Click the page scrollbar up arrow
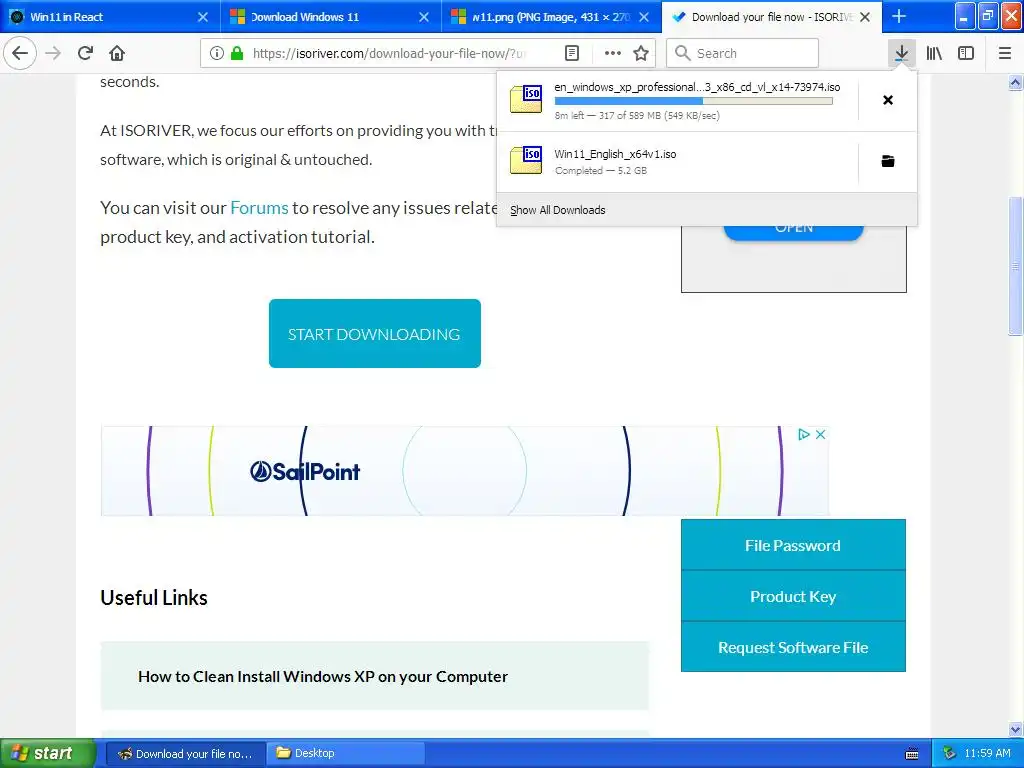The width and height of the screenshot is (1024, 768). pyautogui.click(x=1016, y=82)
